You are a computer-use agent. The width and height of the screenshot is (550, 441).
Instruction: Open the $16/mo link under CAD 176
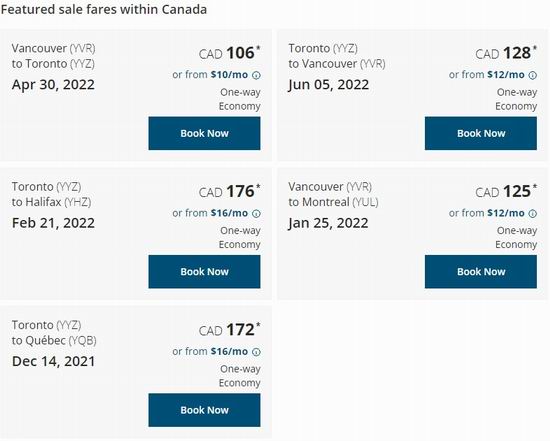[229, 213]
